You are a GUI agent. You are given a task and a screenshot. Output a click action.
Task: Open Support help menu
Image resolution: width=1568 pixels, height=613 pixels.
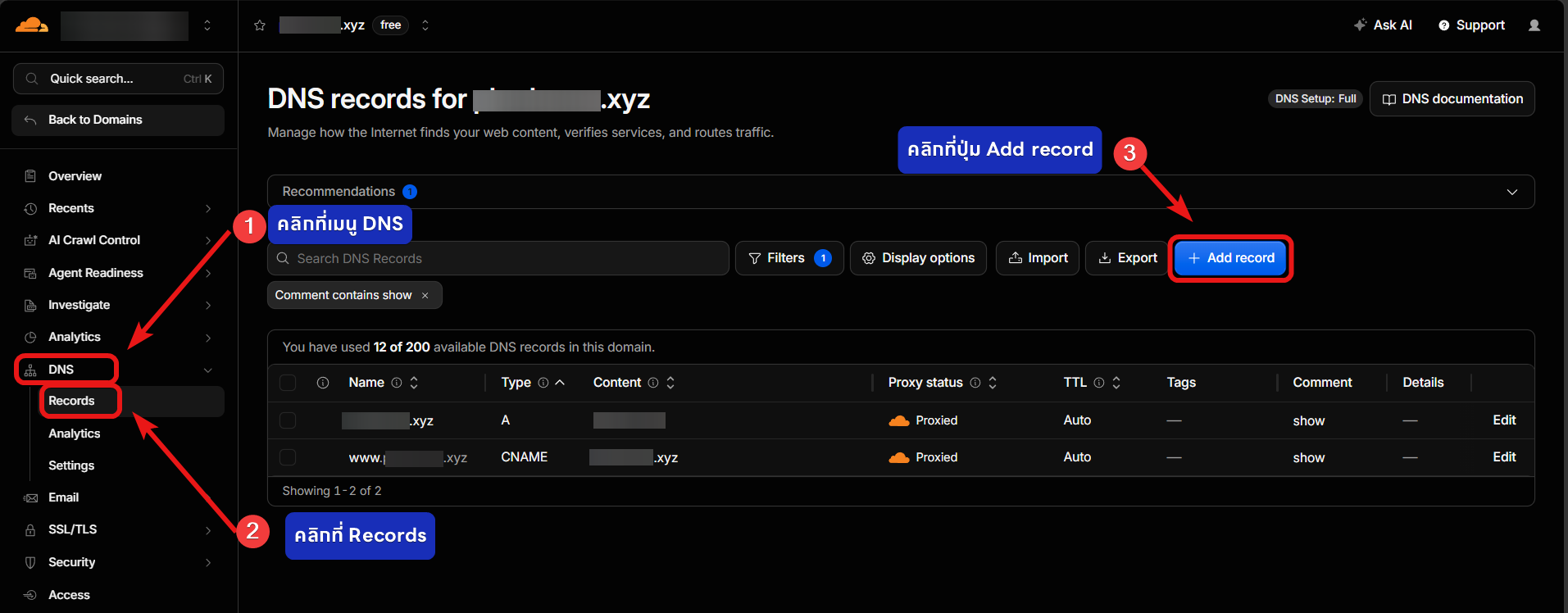coord(1472,25)
